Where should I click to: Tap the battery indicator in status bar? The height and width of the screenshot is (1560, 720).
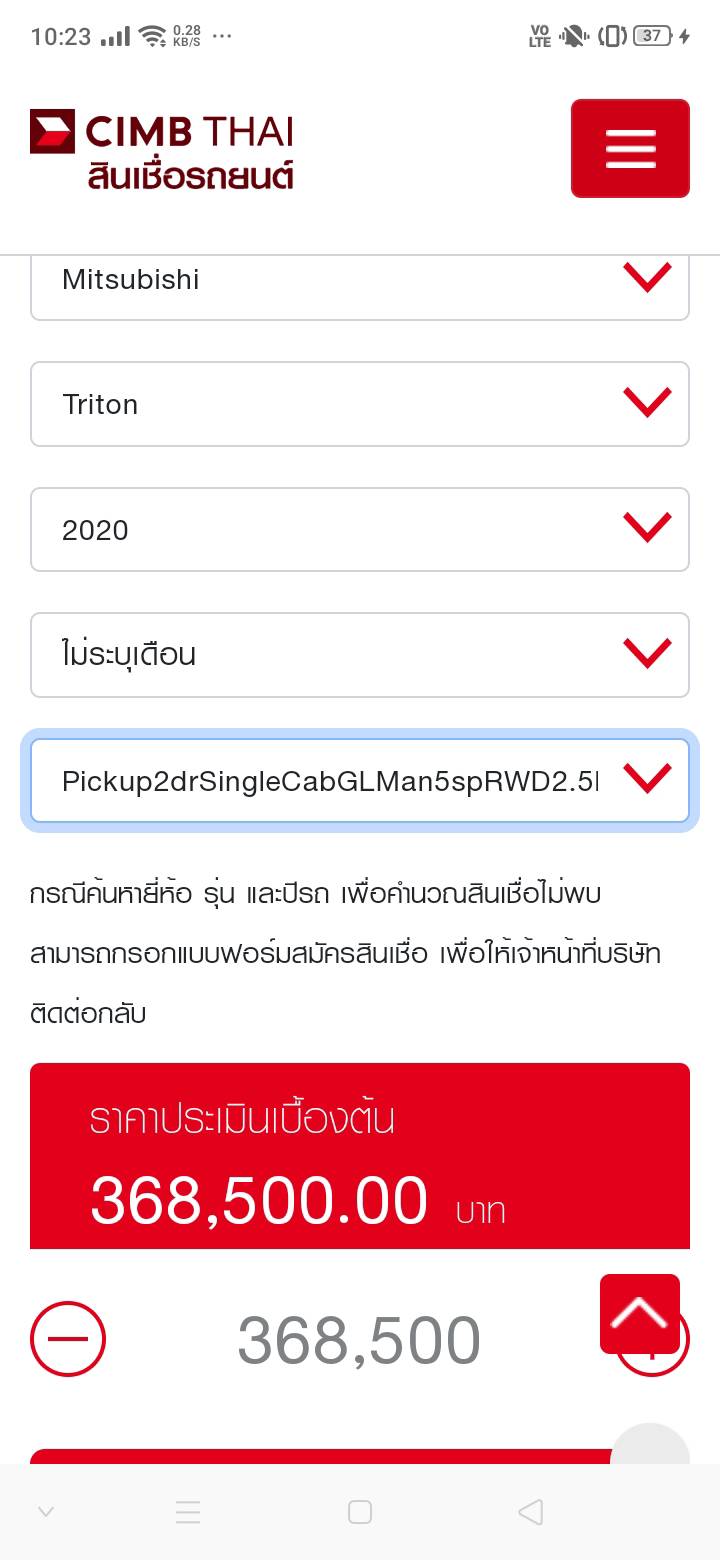point(652,36)
